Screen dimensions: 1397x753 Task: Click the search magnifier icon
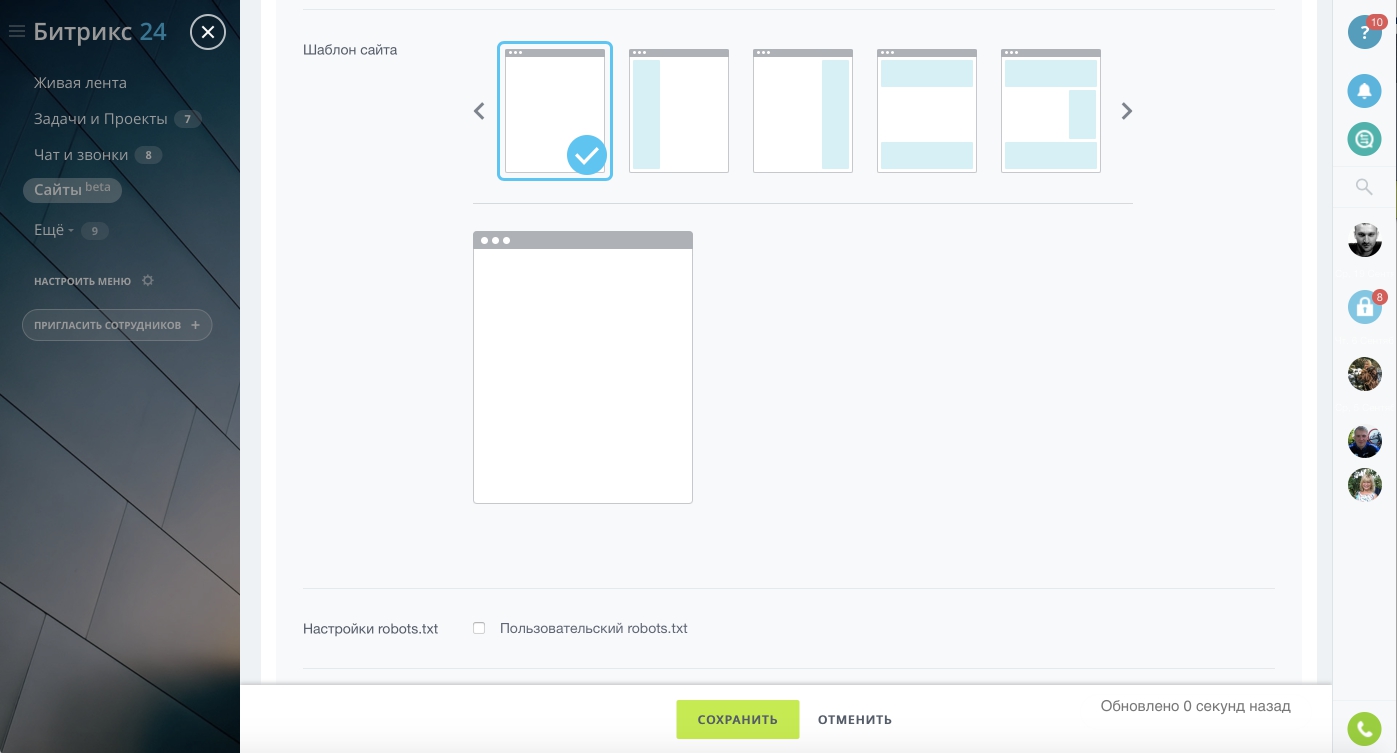point(1363,186)
